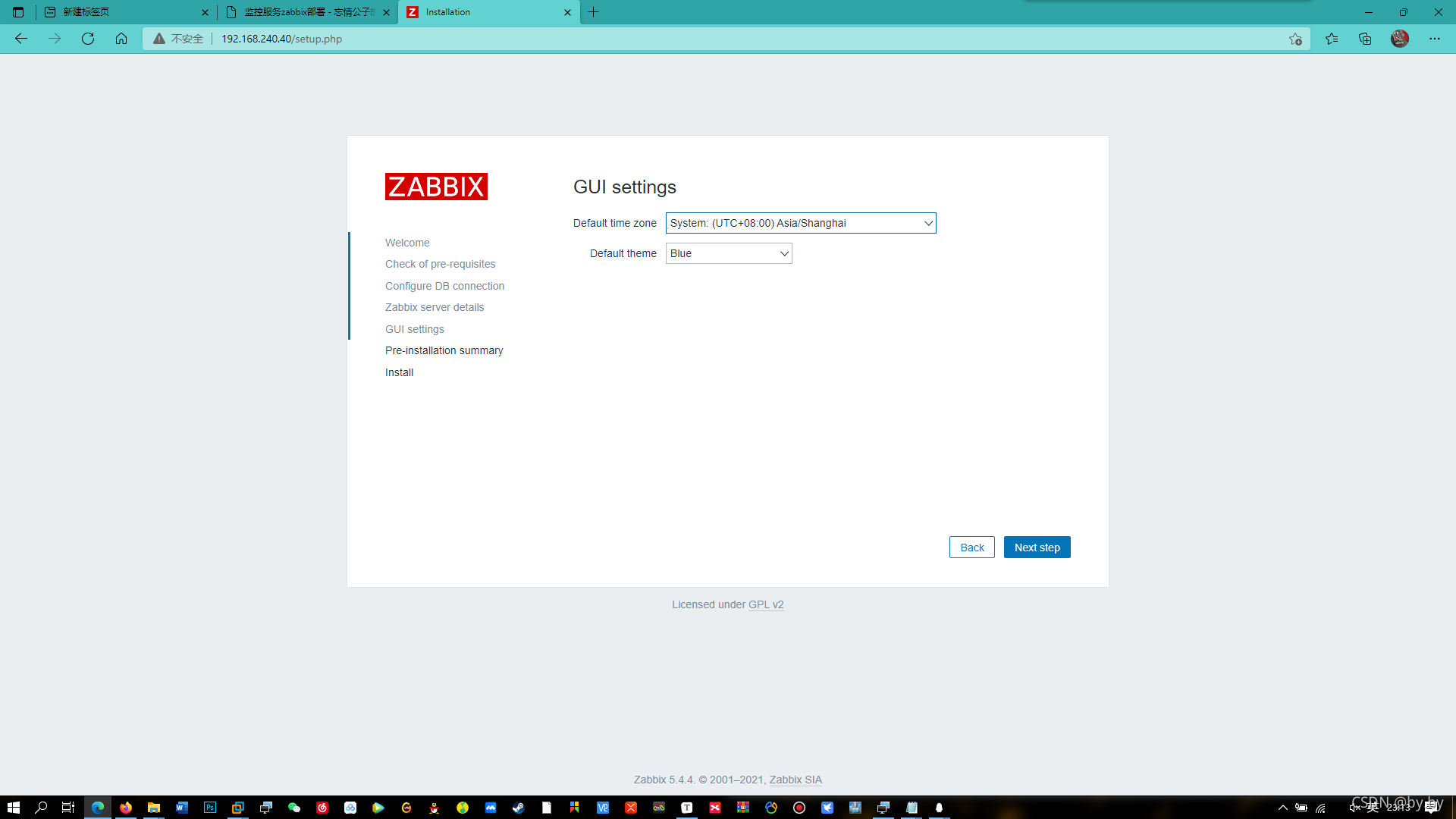Click the browser refresh icon
Screen dimensions: 1456x819
point(88,39)
